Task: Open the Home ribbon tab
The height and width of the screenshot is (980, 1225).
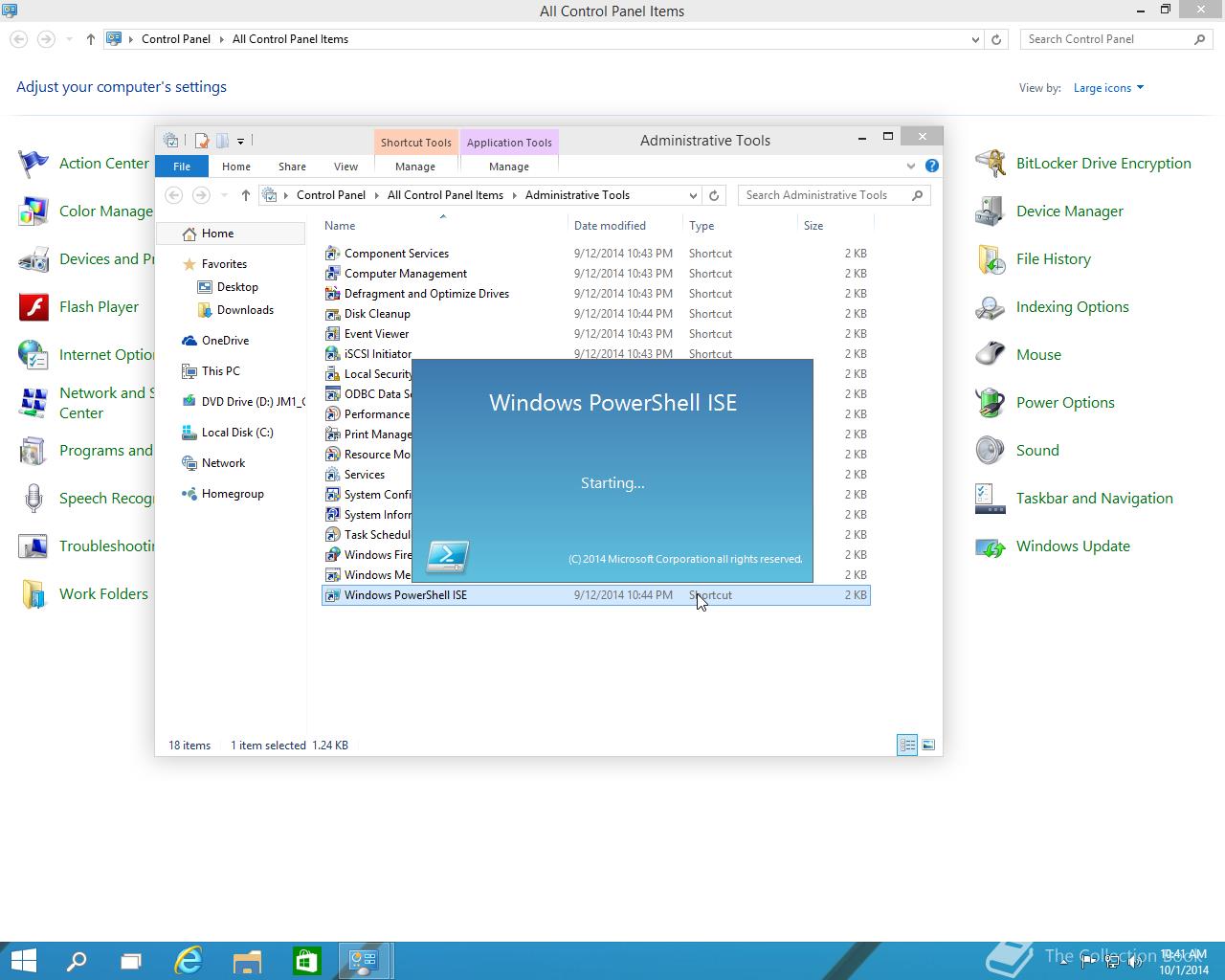Action: click(x=236, y=167)
